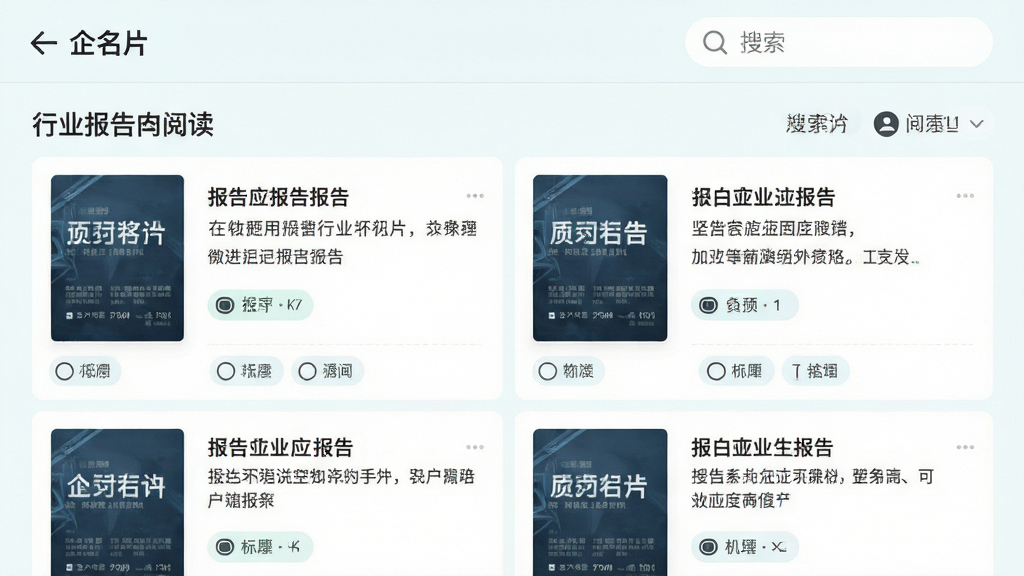Open the report titled 报白亚业迹报告
This screenshot has height=576, width=1024.
(x=763, y=197)
